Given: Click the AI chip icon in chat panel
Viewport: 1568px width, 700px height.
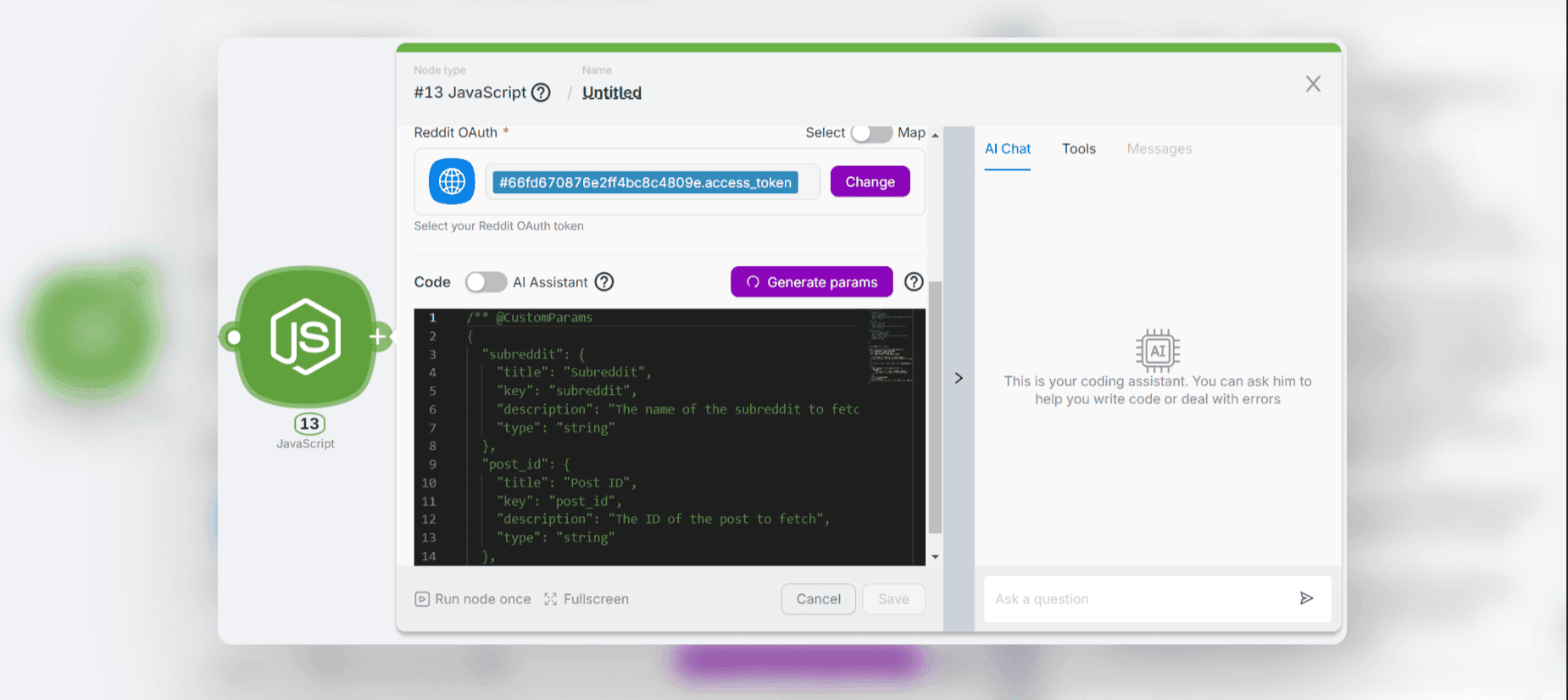Looking at the screenshot, I should (1157, 350).
